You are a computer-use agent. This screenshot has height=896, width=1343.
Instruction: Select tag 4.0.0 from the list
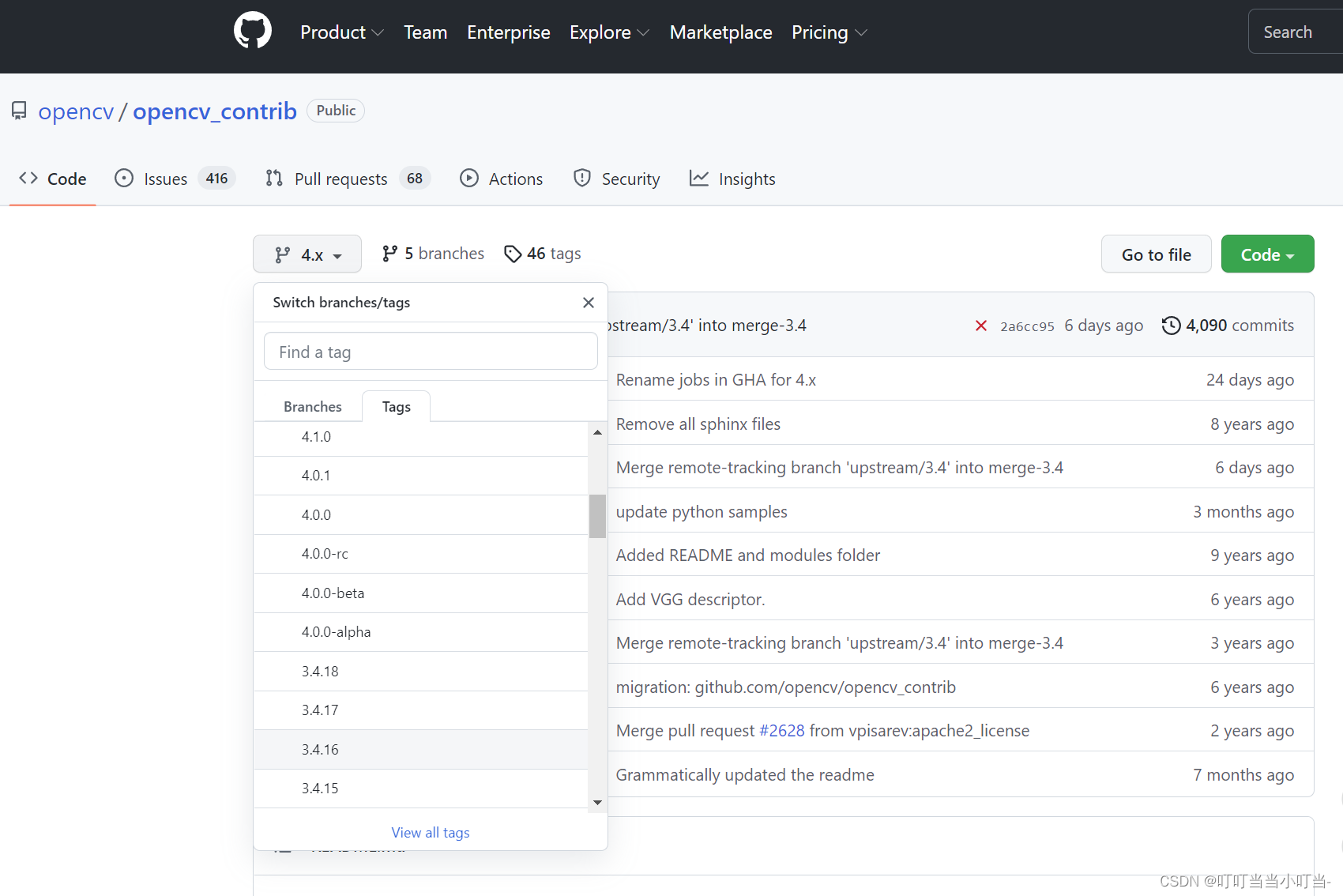point(420,514)
